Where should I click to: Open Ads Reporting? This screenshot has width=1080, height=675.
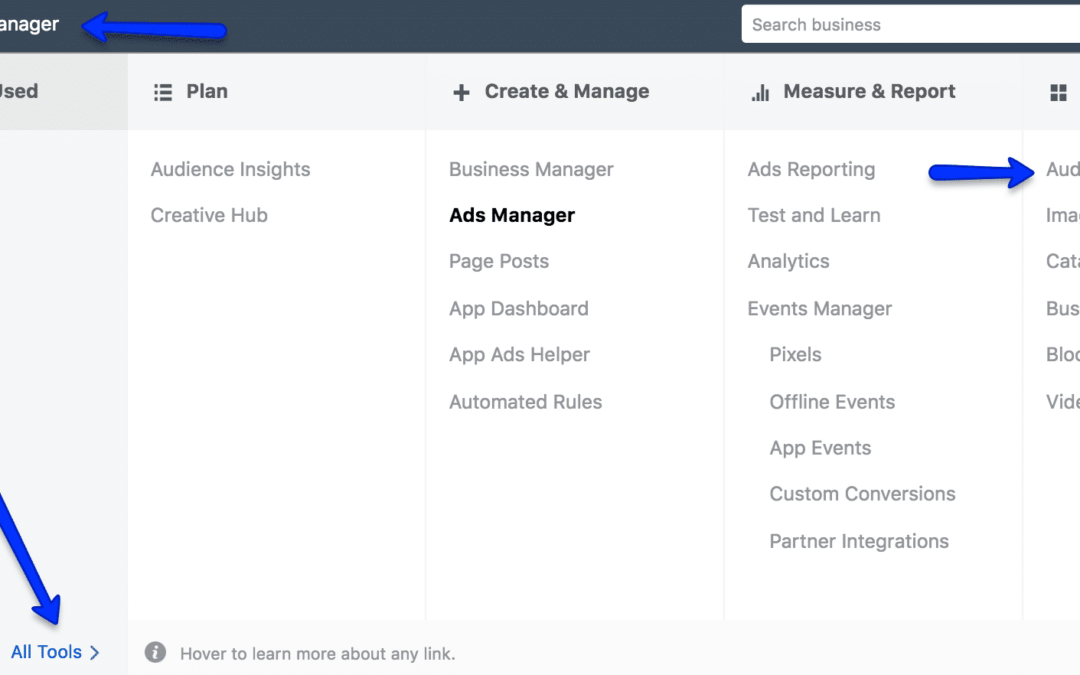[811, 169]
